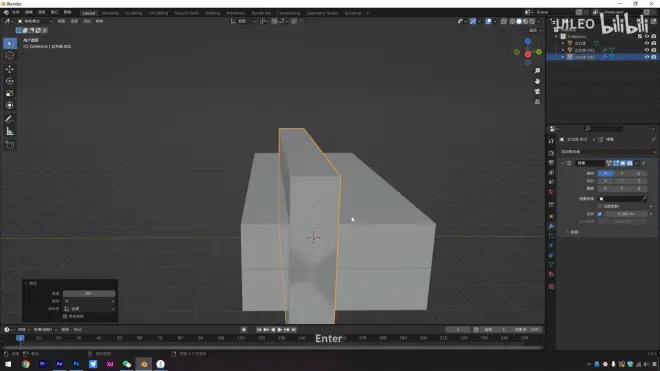The width and height of the screenshot is (660, 371).
Task: Open the Orientation dropdown in Rotate panel
Action: [x=89, y=309]
